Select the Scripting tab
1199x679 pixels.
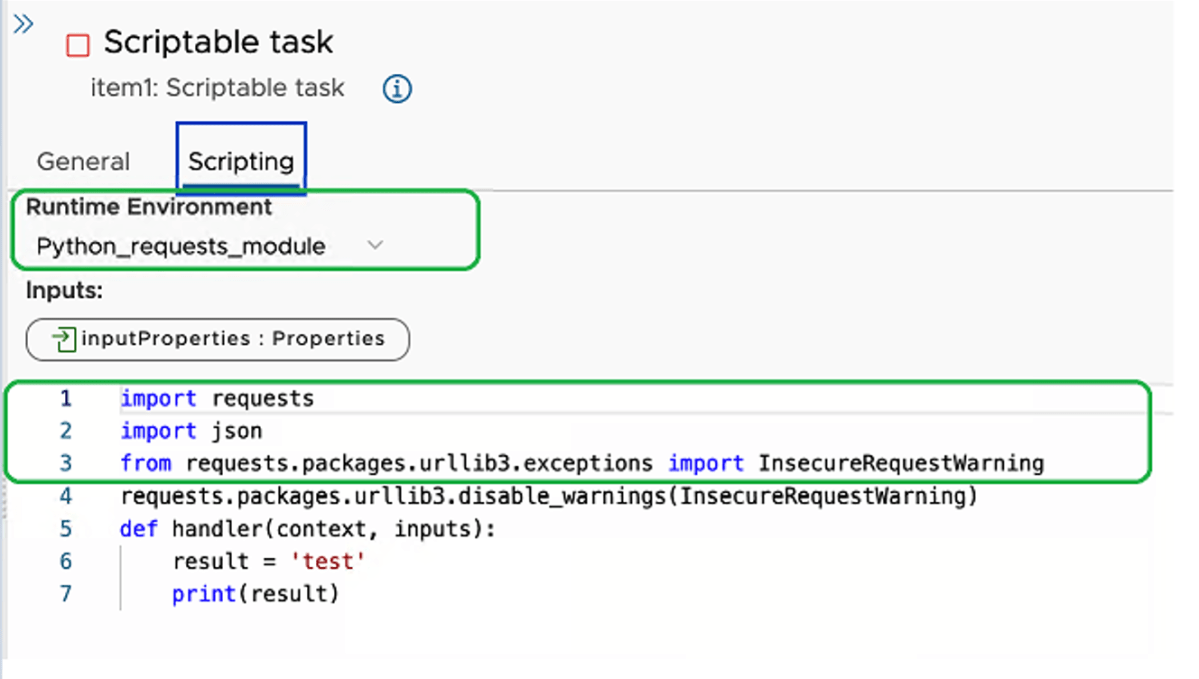[240, 160]
